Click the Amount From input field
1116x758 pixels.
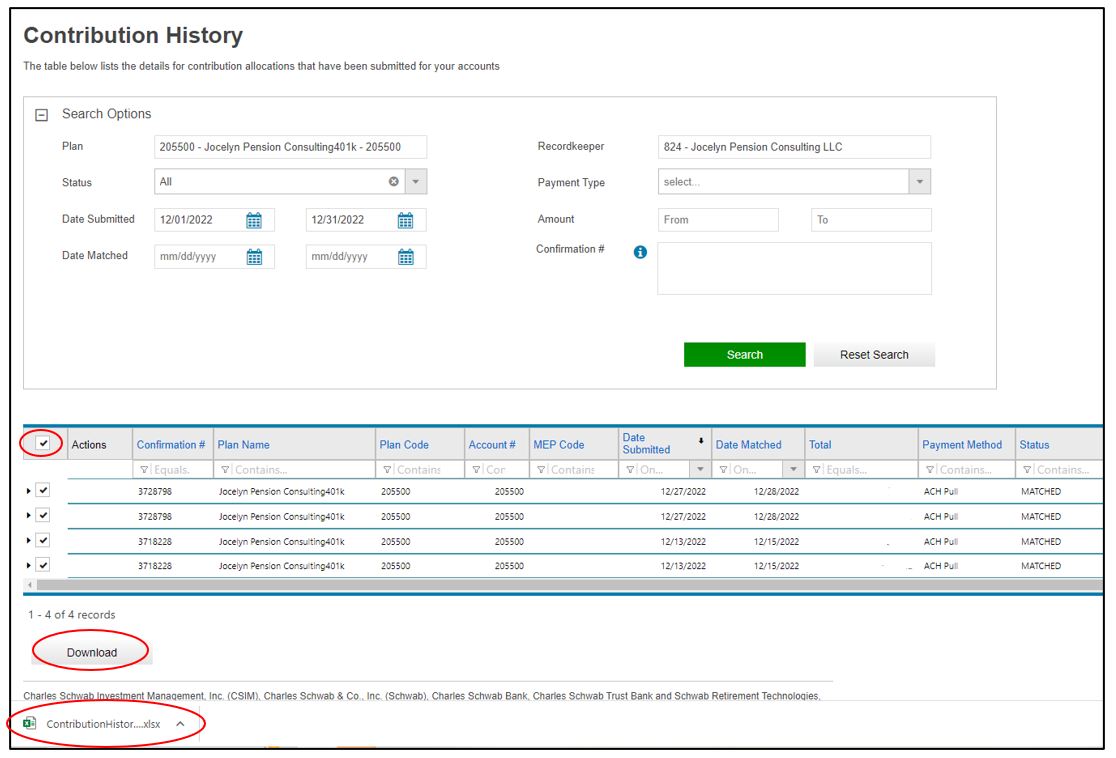click(718, 220)
